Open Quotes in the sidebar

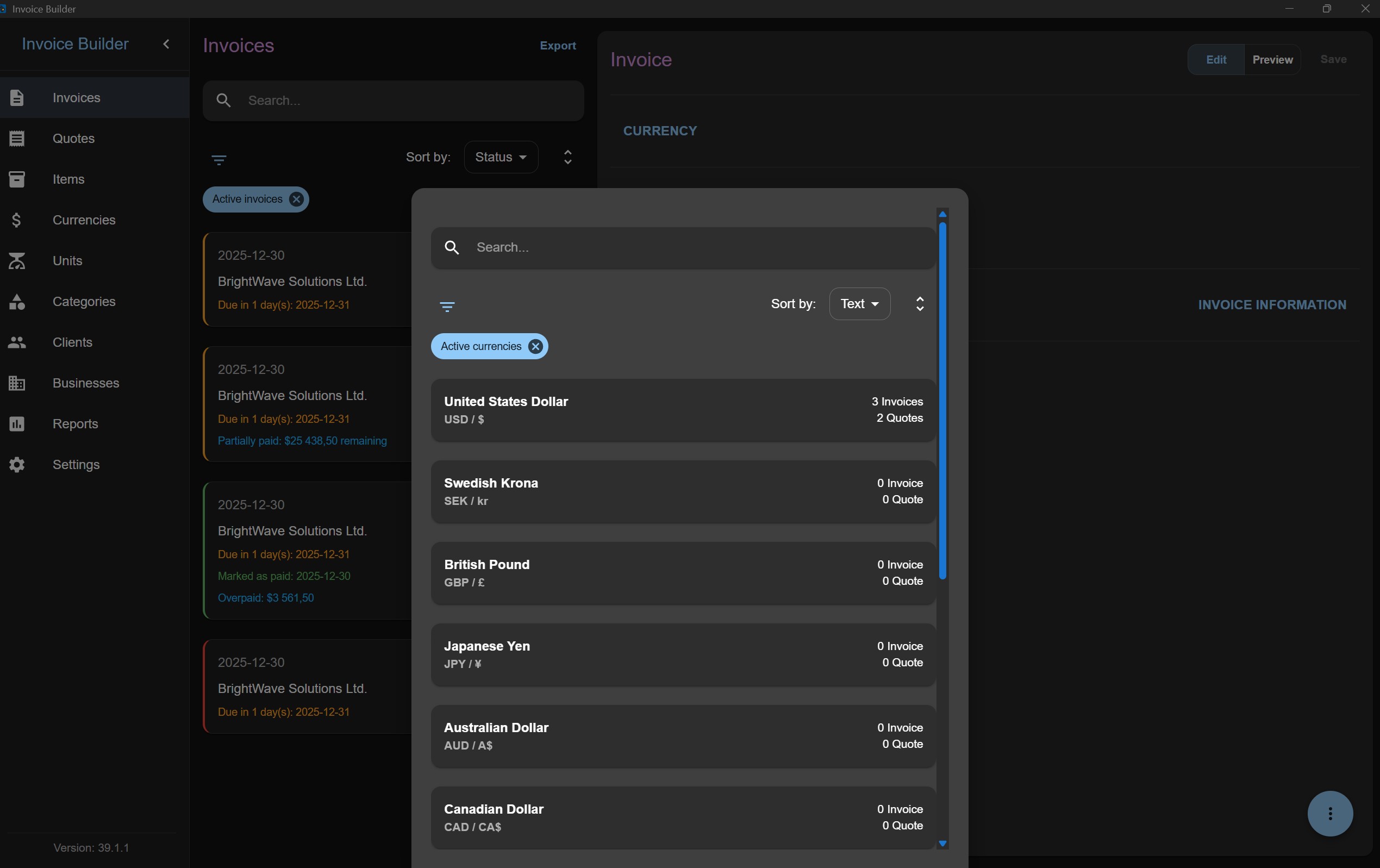pos(95,139)
